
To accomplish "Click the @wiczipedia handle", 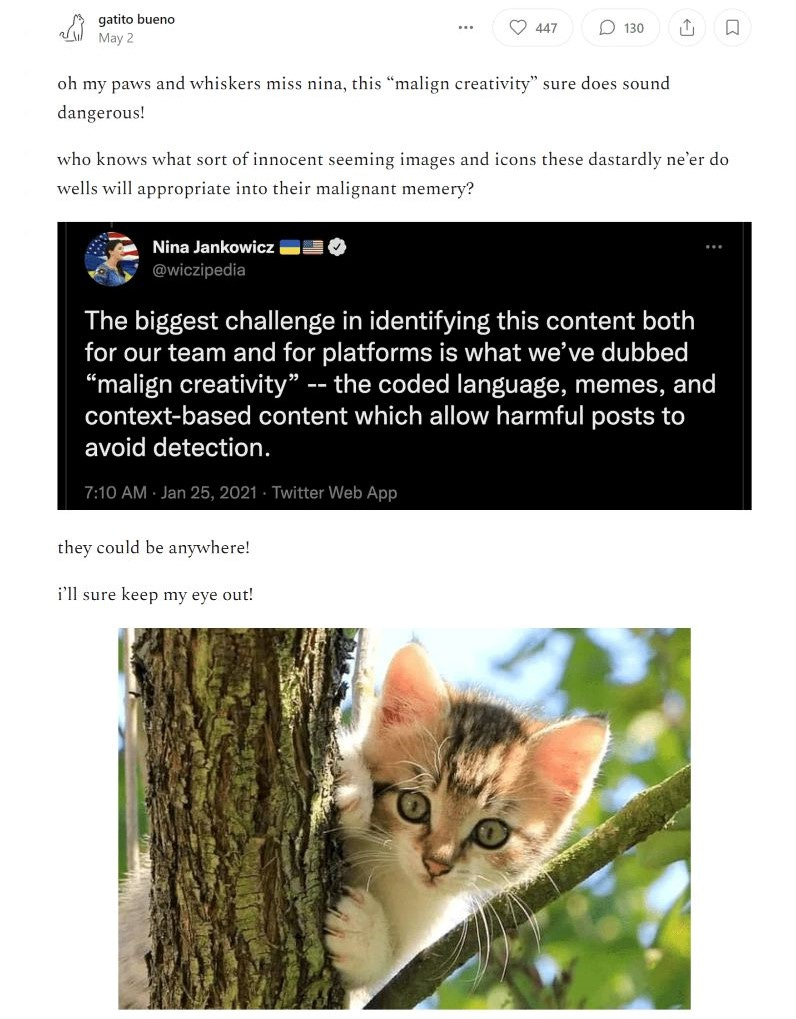I will [x=199, y=270].
